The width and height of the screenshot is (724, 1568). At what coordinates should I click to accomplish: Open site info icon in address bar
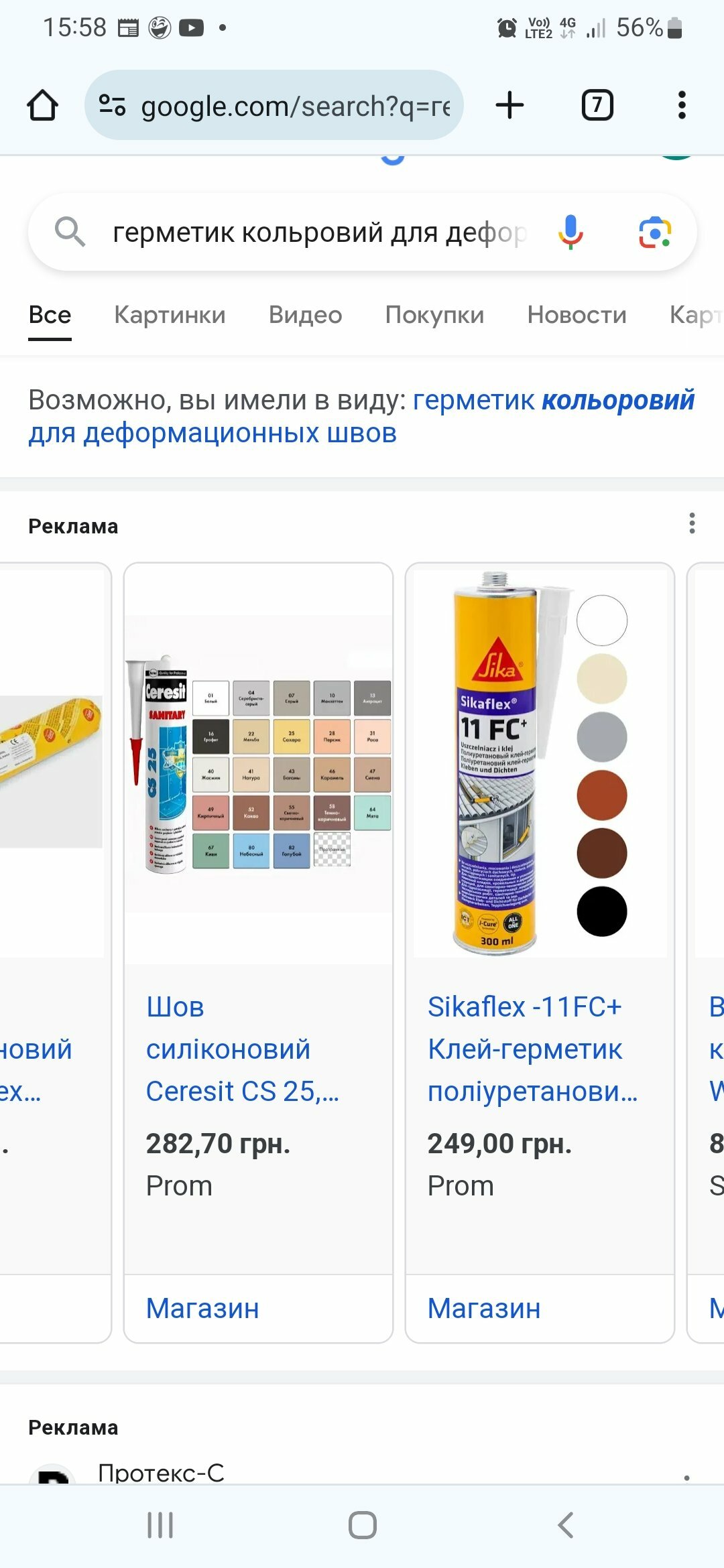pos(112,105)
